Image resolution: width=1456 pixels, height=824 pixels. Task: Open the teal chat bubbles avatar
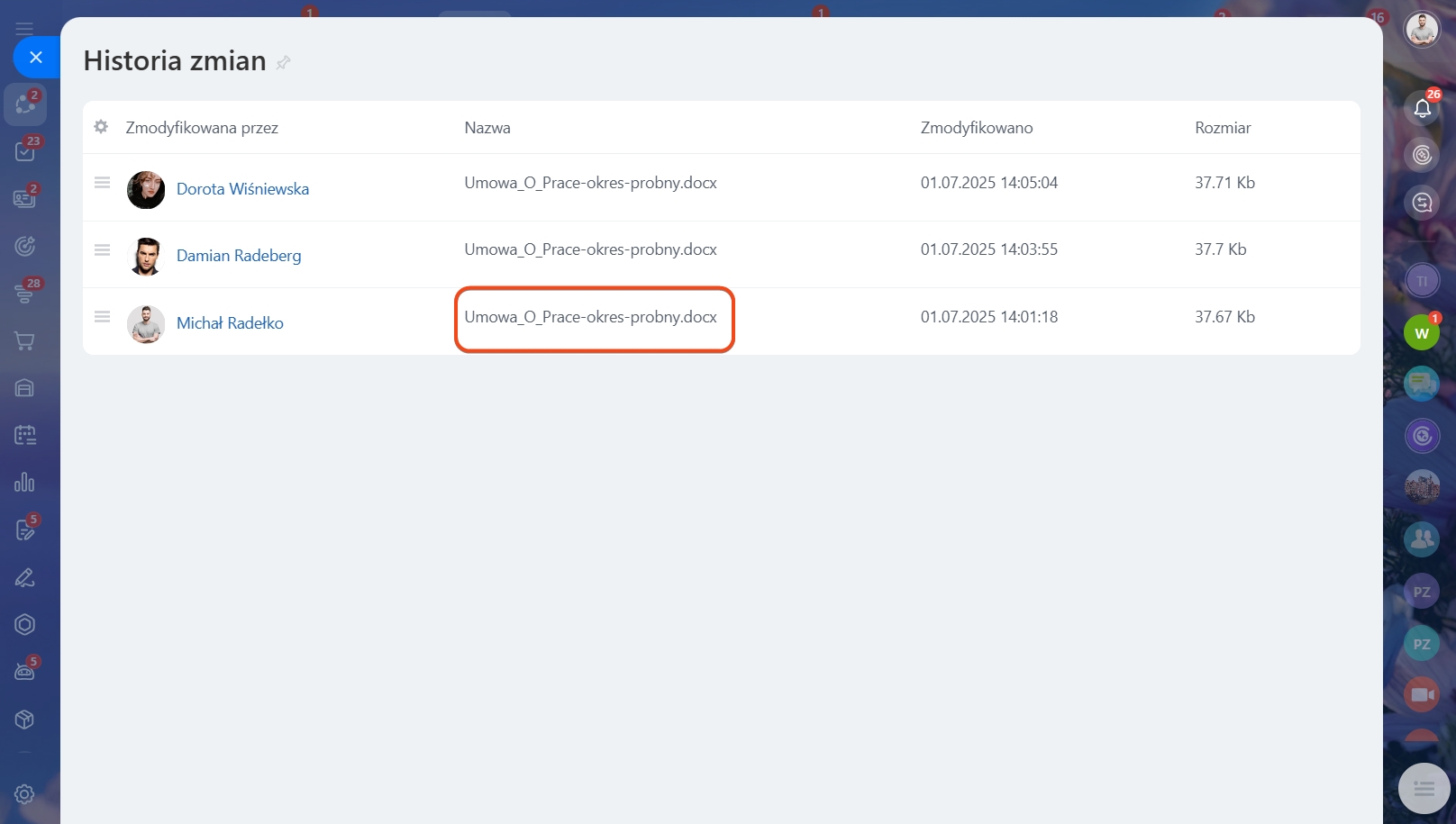[x=1422, y=385]
